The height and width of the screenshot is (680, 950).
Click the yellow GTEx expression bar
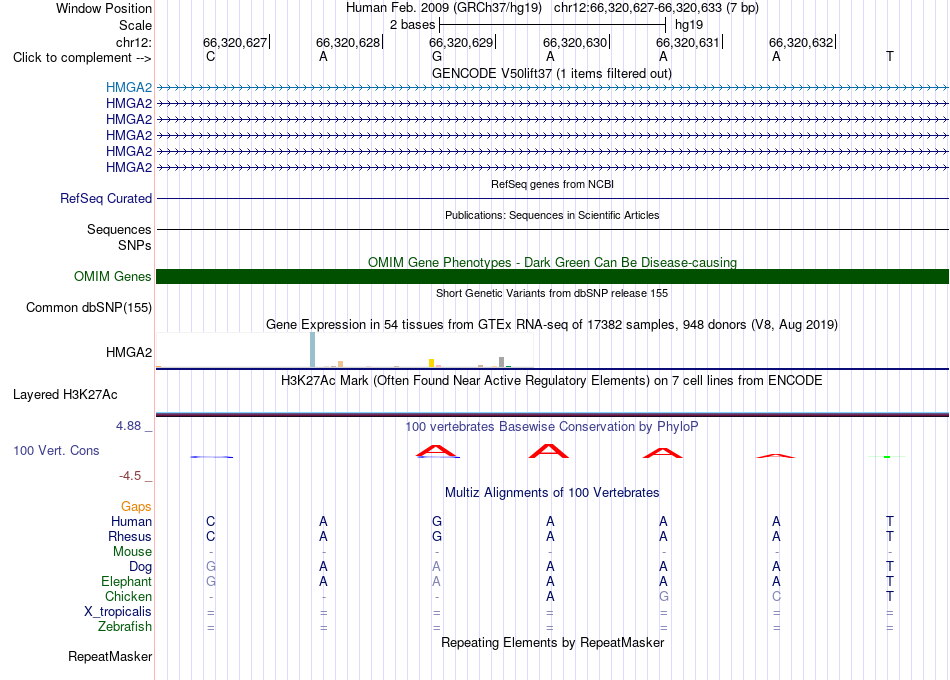tap(431, 363)
